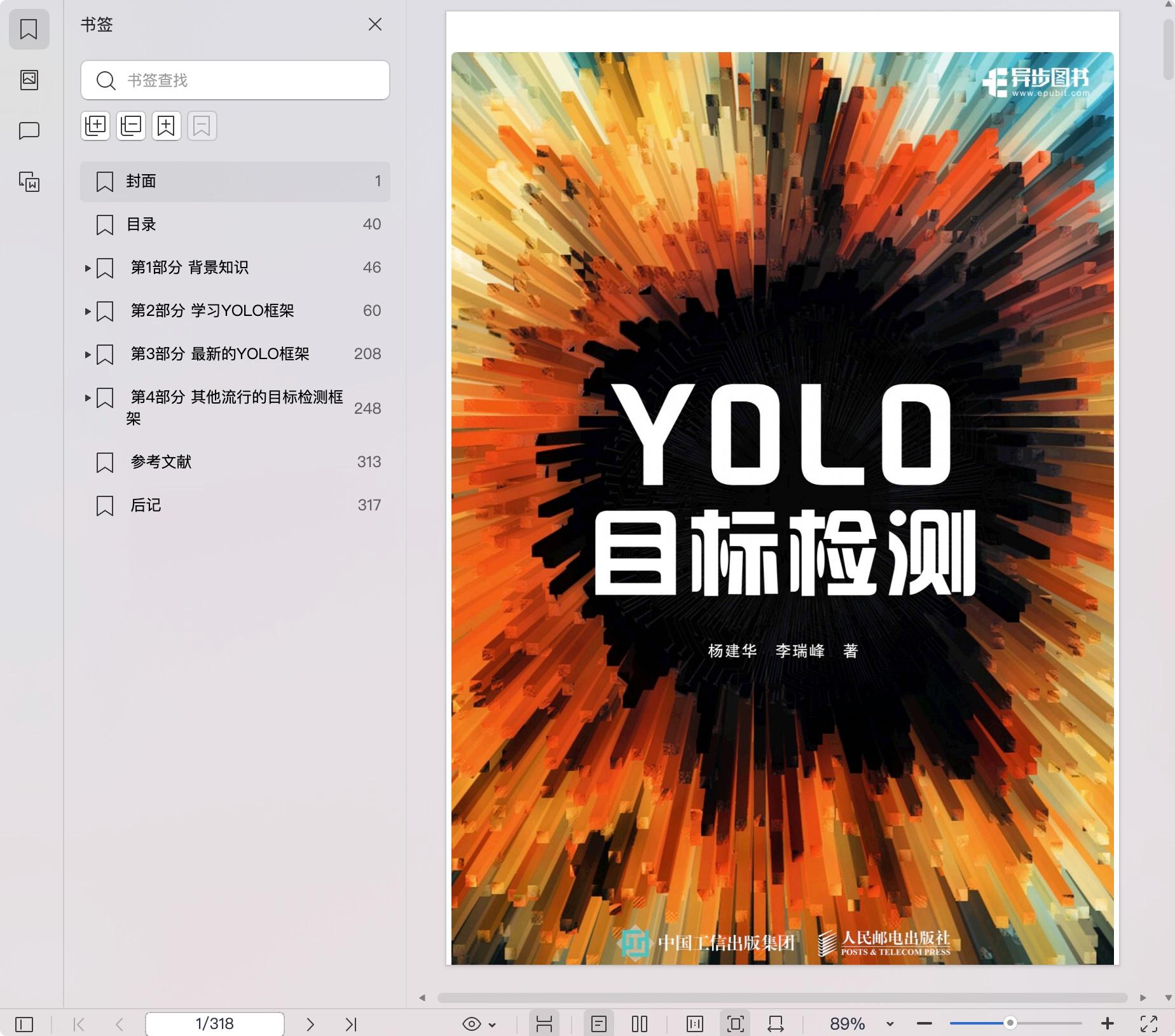Zoom in with the plus button

(1108, 1023)
